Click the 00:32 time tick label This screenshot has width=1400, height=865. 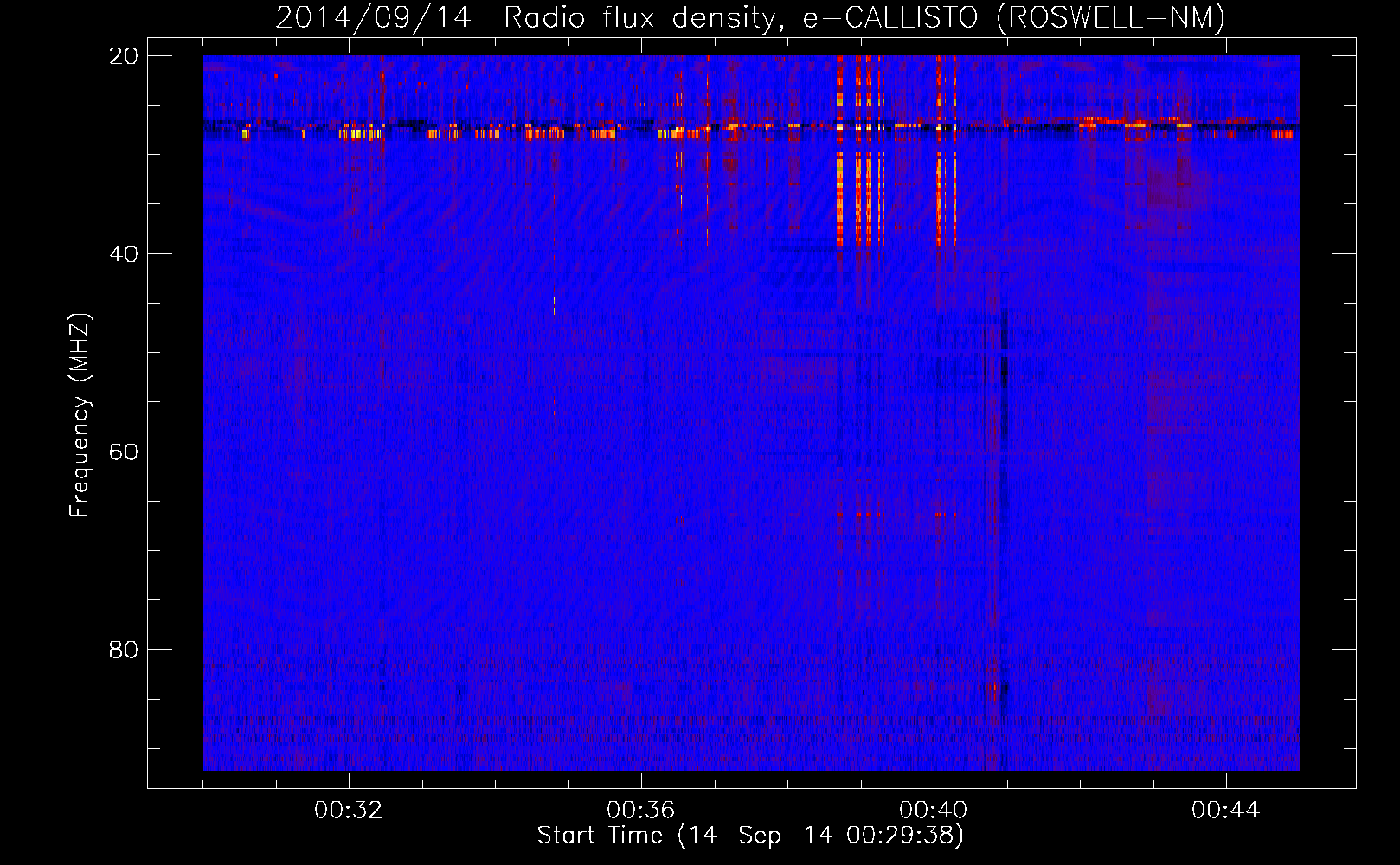coord(349,811)
